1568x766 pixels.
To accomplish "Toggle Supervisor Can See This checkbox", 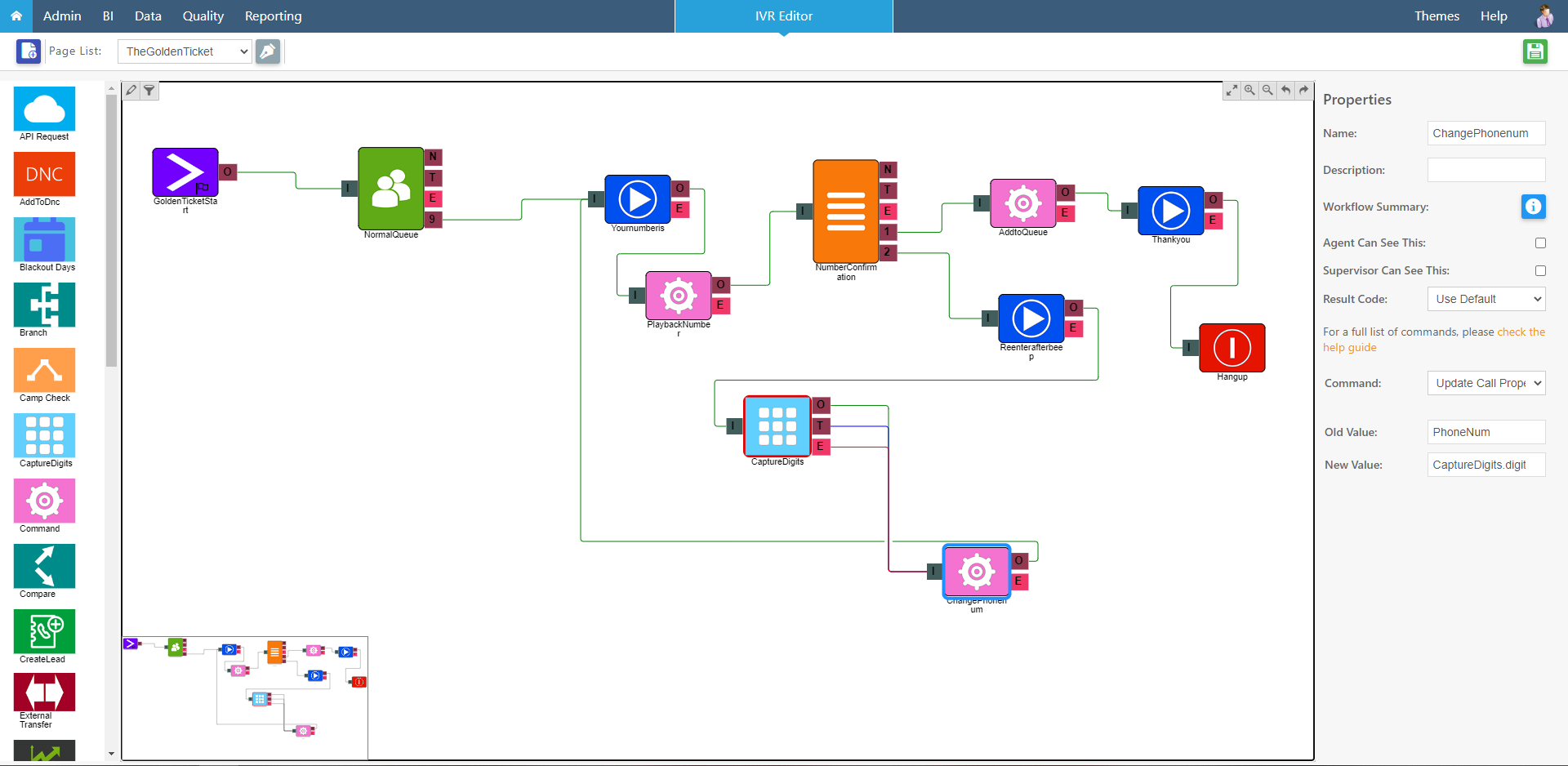I will tap(1540, 270).
